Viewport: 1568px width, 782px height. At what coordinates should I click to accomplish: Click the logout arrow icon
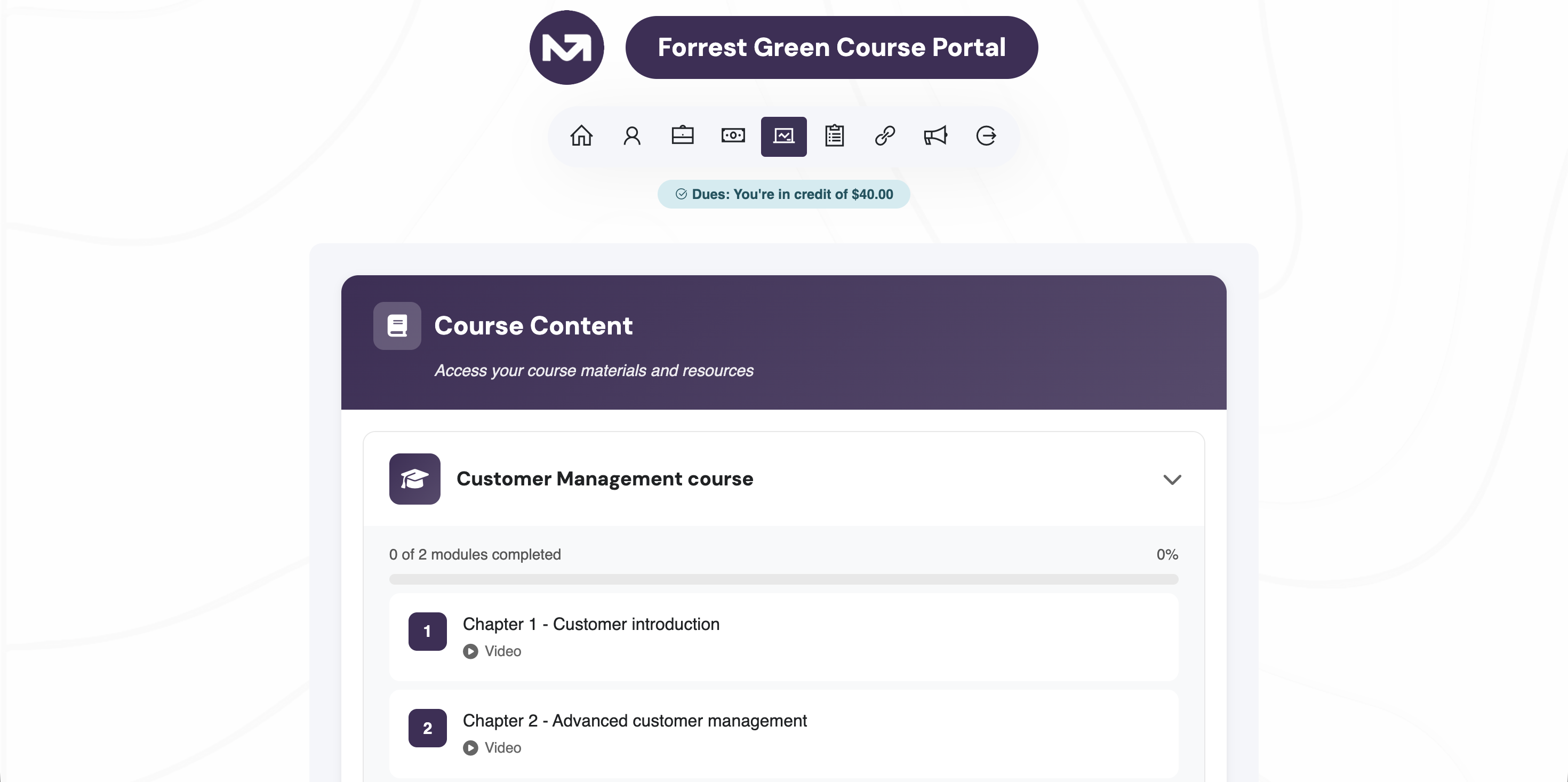[986, 136]
